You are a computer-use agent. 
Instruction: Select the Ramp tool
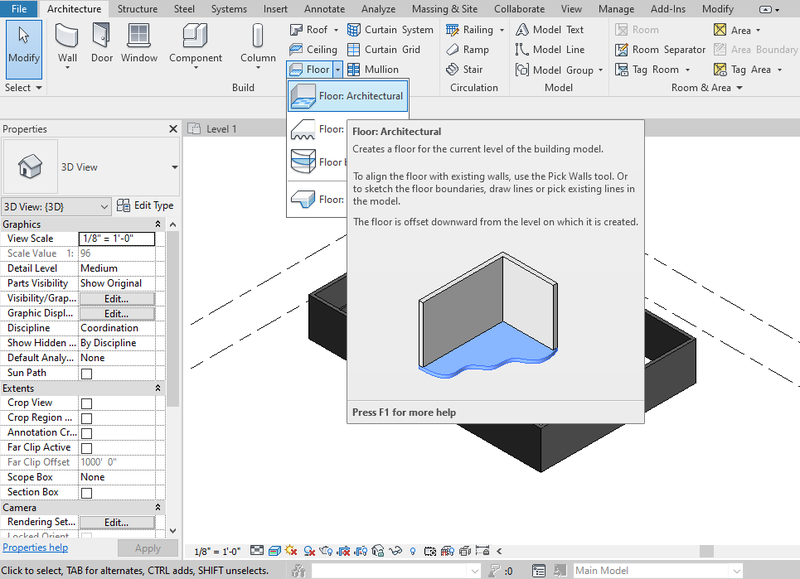(467, 49)
